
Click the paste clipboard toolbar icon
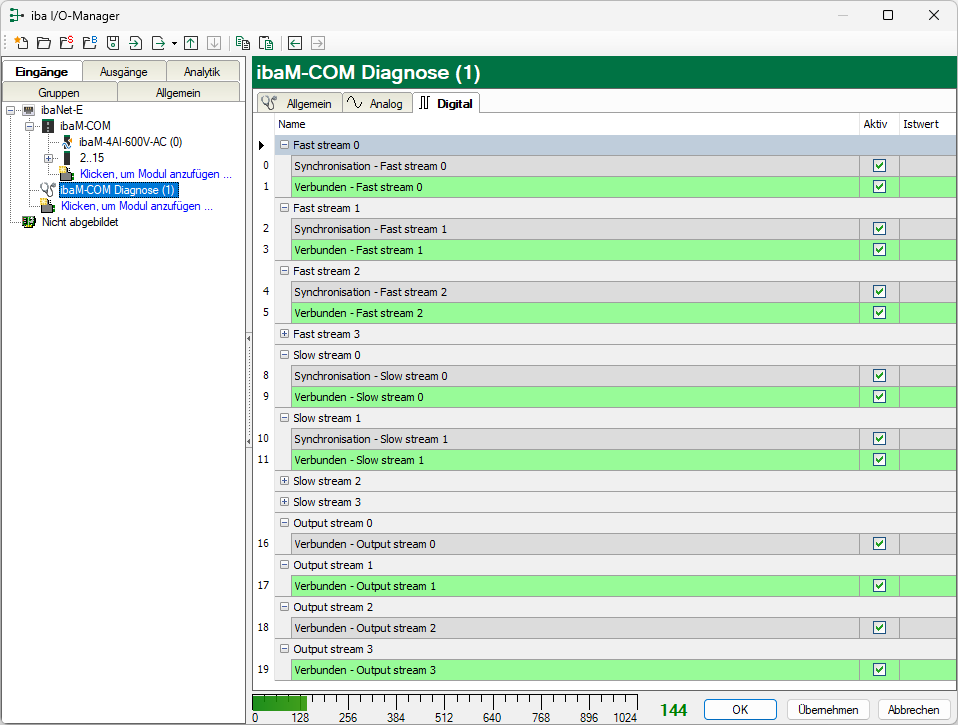(266, 43)
